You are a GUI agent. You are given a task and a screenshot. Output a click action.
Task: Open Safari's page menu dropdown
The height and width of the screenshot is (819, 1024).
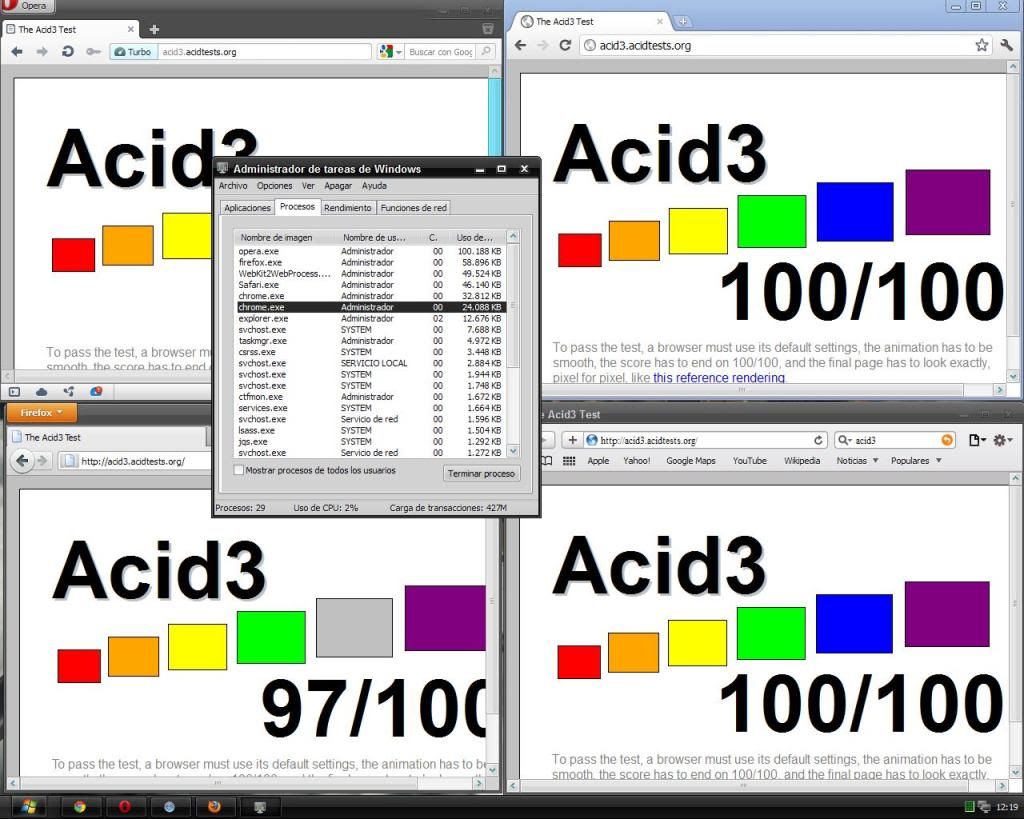977,440
